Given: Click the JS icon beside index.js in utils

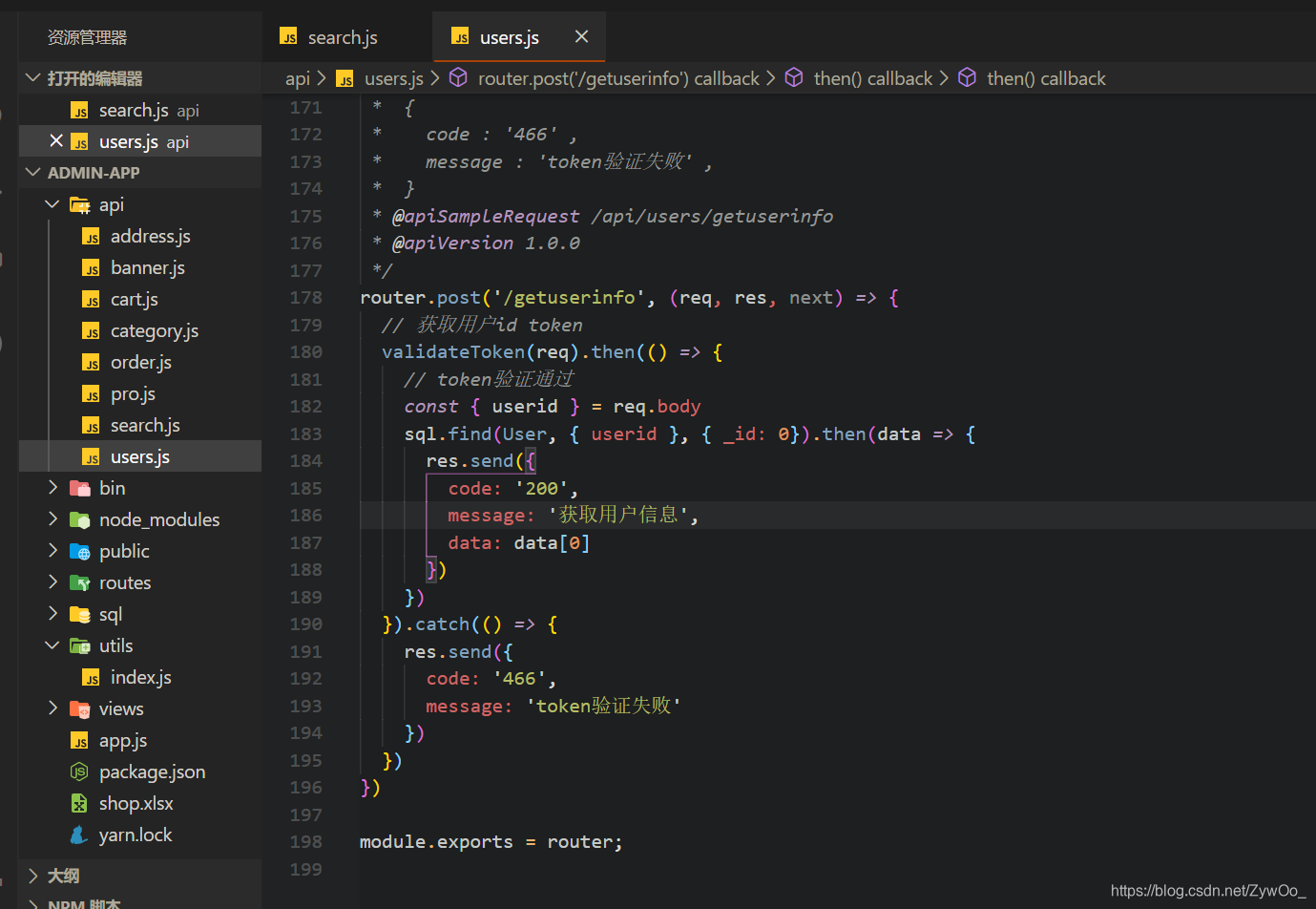Looking at the screenshot, I should tap(91, 678).
